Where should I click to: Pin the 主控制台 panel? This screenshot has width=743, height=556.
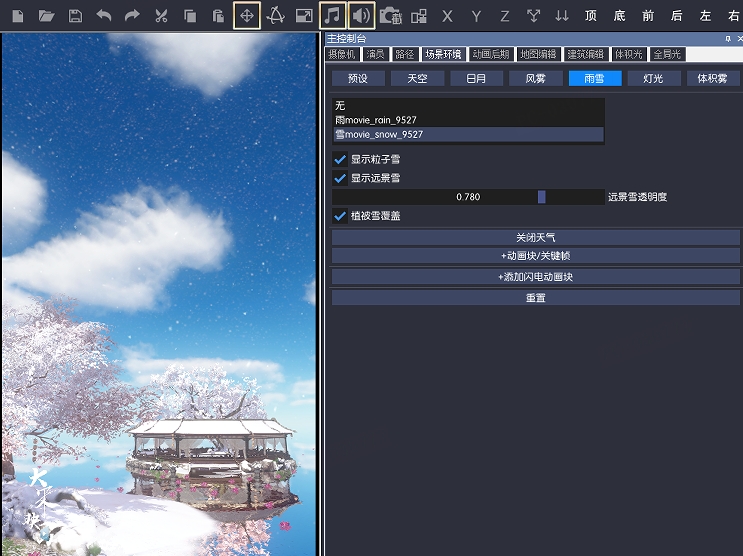coord(728,39)
